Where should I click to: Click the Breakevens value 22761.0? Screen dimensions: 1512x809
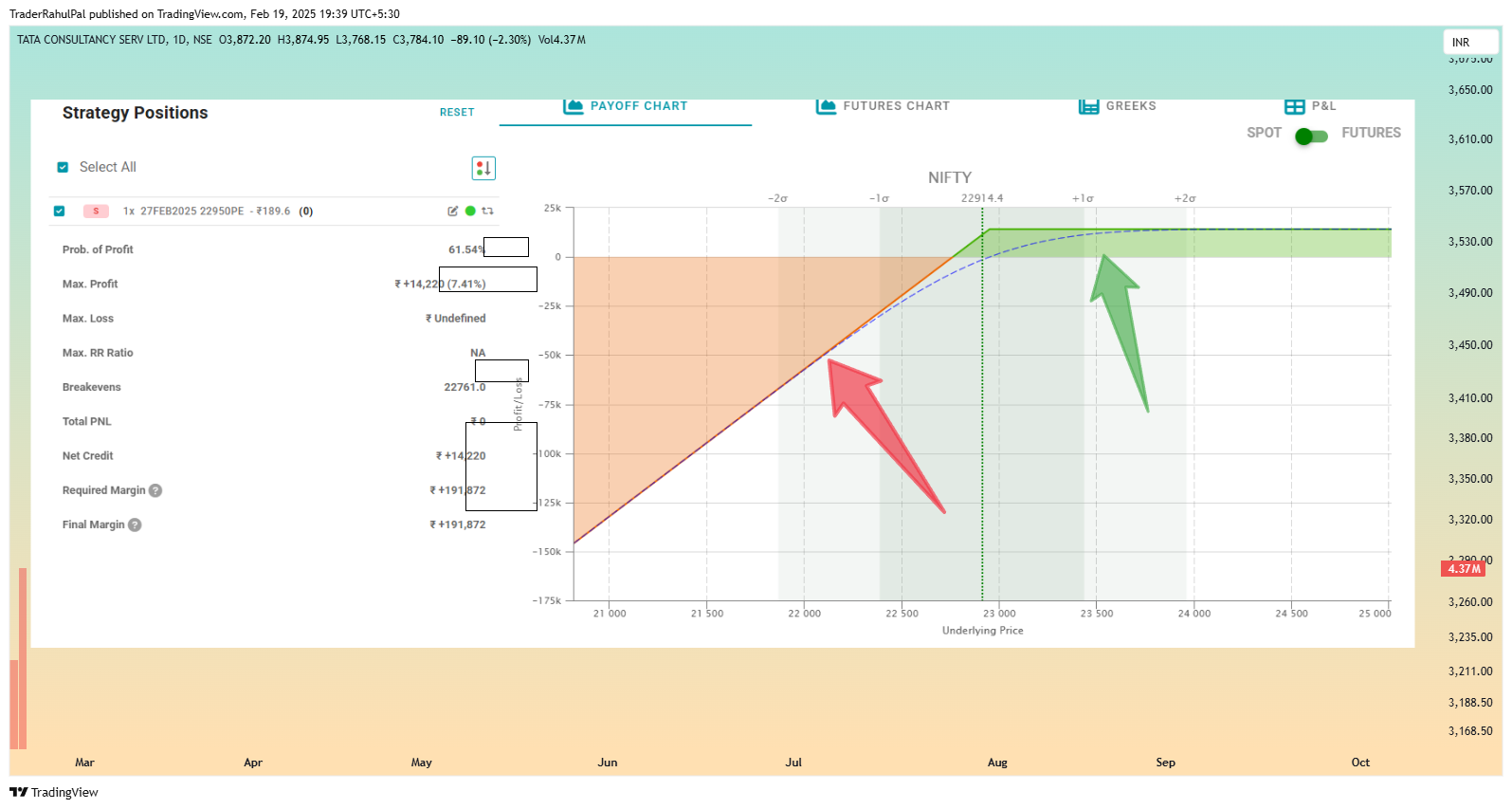click(465, 387)
